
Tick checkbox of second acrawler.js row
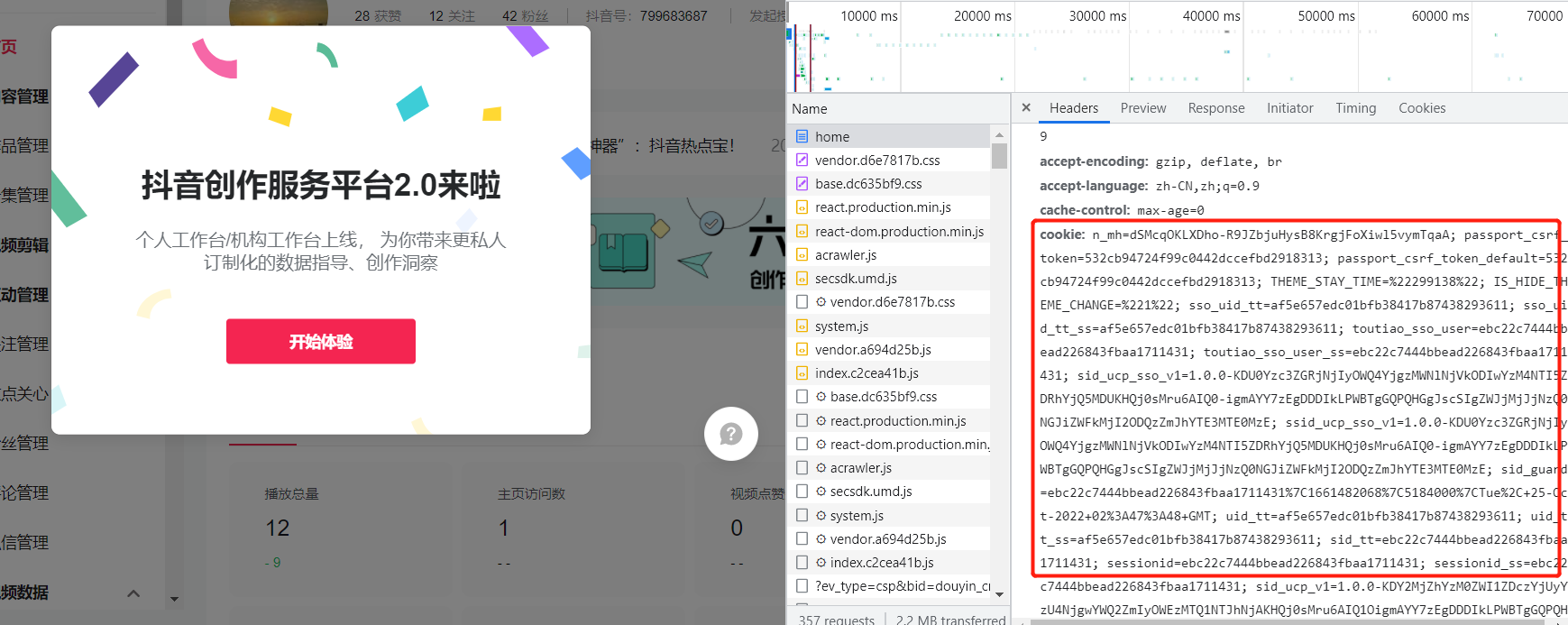tap(802, 467)
